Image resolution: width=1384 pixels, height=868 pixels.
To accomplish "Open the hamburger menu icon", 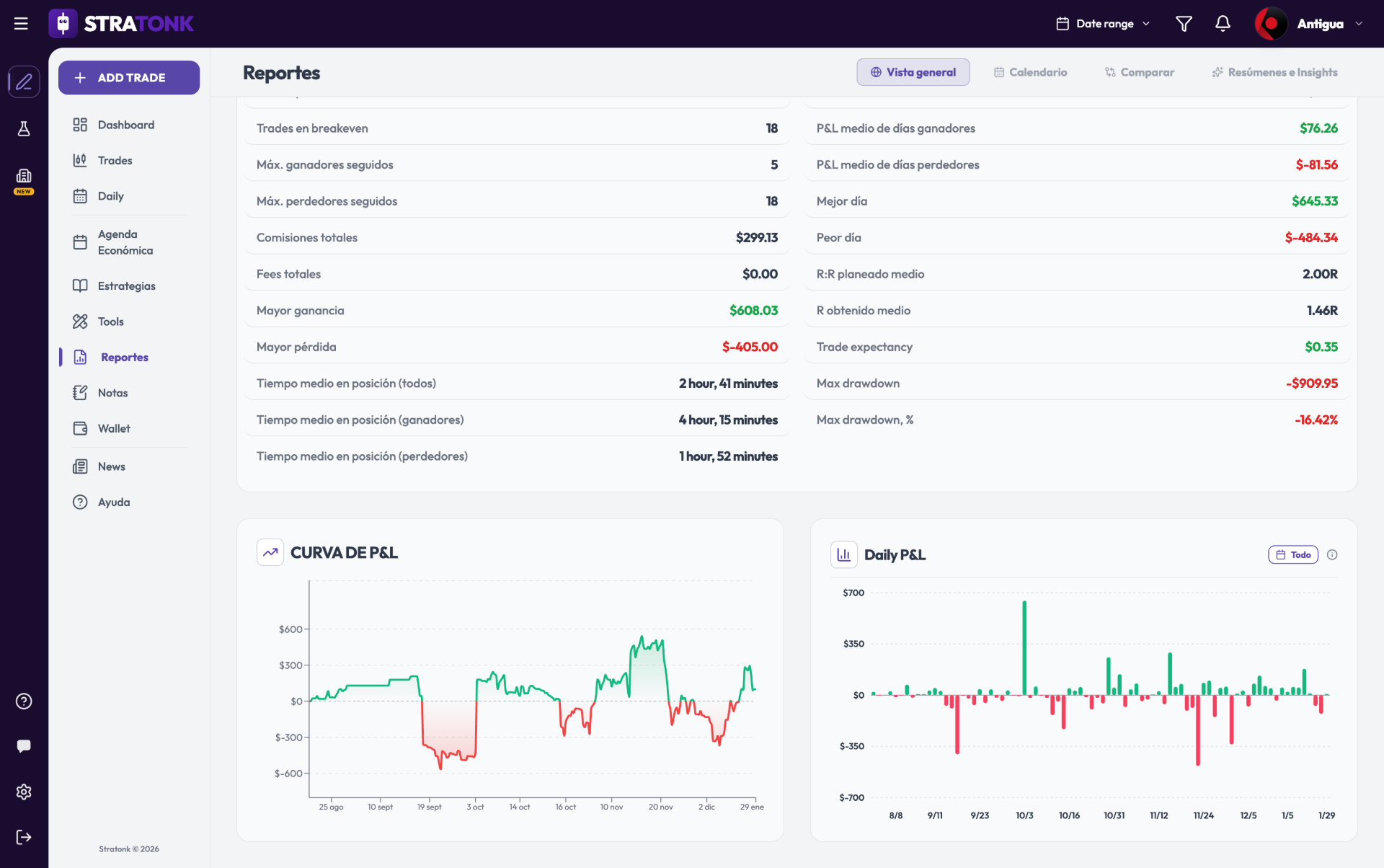I will 21,24.
